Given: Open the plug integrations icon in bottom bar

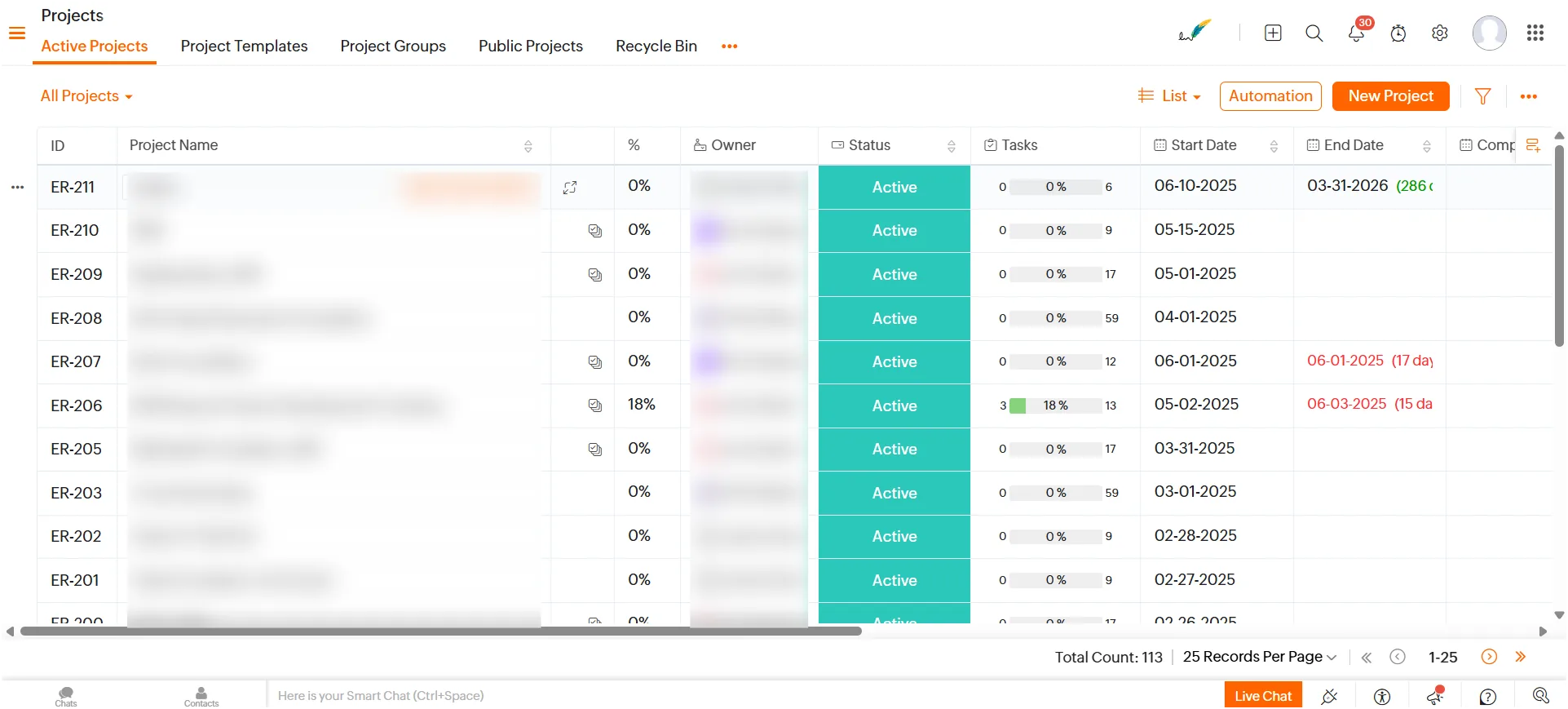Looking at the screenshot, I should 1329,696.
